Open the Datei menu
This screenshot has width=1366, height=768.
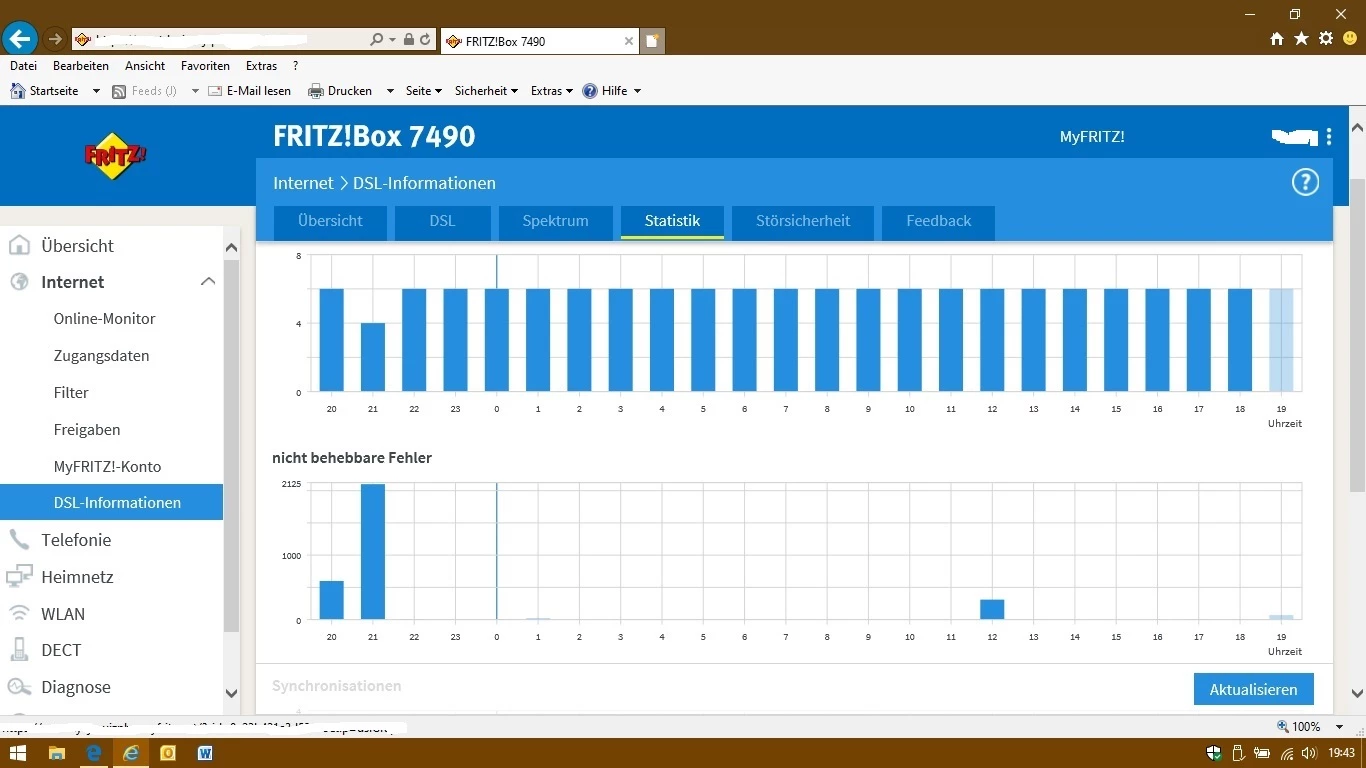click(23, 66)
